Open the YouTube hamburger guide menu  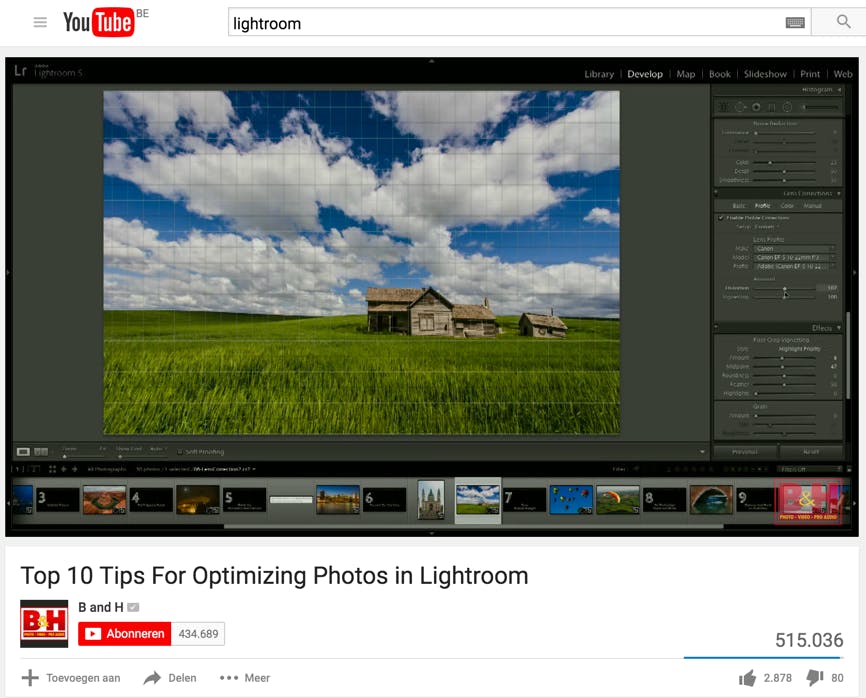click(40, 23)
